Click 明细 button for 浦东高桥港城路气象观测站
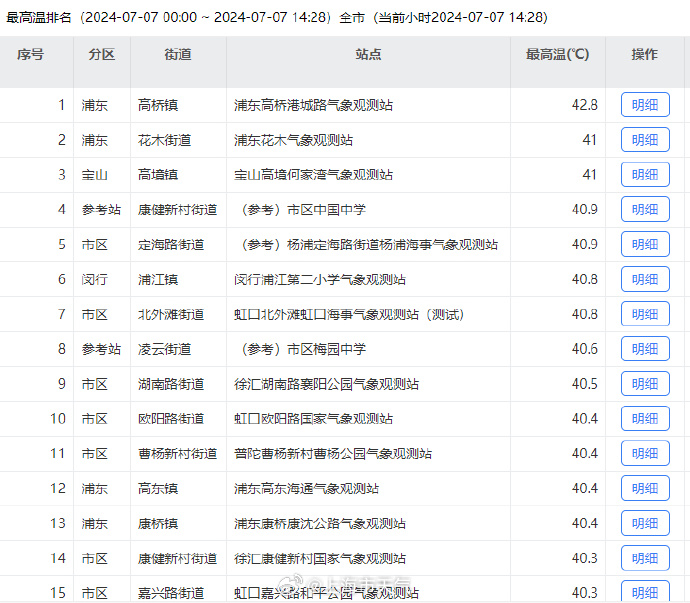The height and width of the screenshot is (603, 690). pyautogui.click(x=645, y=105)
